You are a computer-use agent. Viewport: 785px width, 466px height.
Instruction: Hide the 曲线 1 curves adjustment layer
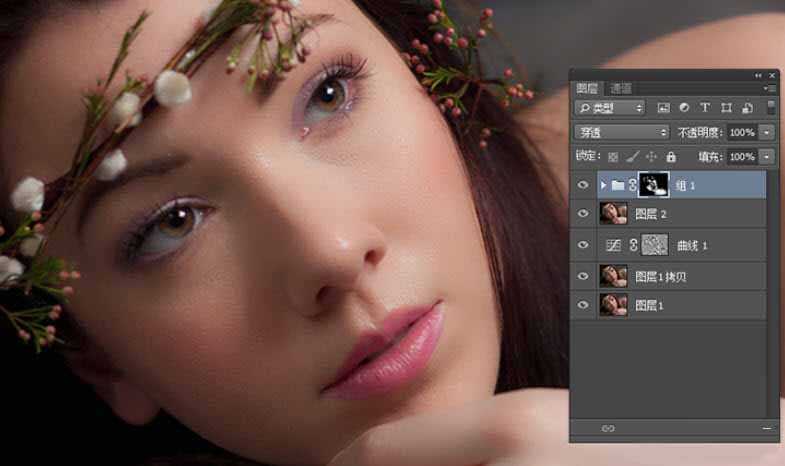[584, 244]
